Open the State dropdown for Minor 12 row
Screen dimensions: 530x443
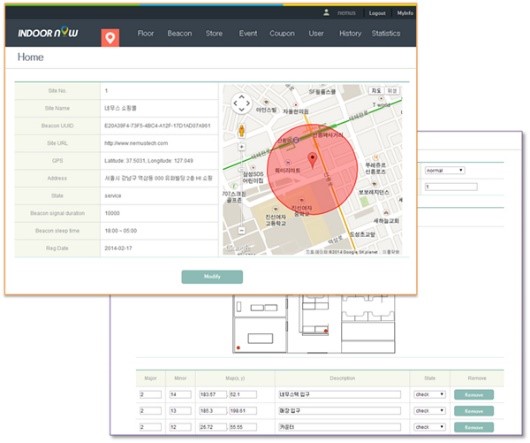[x=429, y=427]
